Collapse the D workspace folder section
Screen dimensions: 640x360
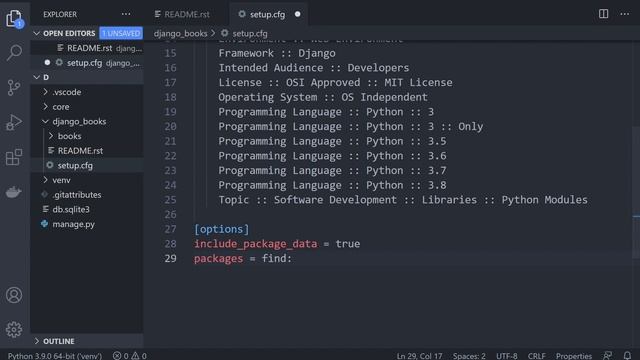coord(37,77)
